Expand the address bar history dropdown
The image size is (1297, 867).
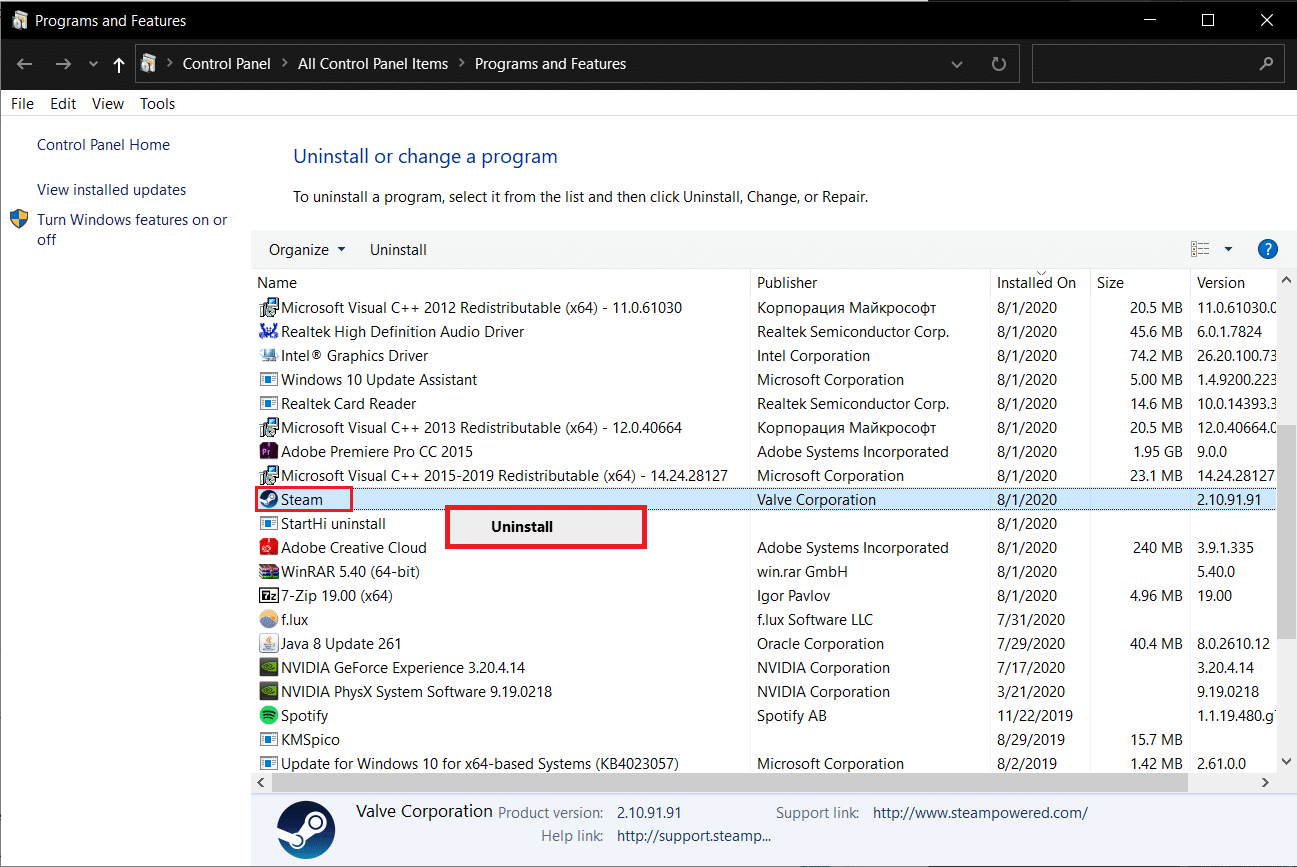point(957,64)
